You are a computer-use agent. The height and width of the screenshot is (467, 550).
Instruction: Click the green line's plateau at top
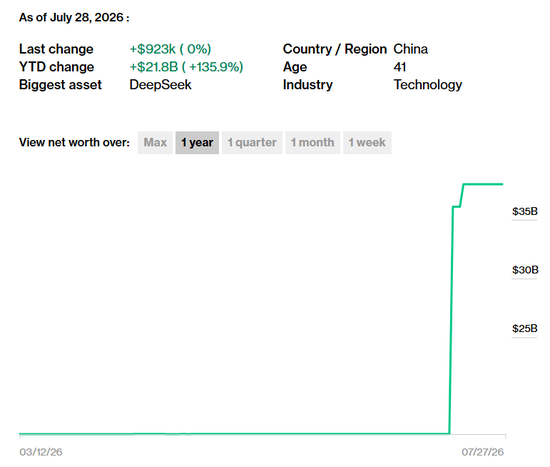coord(483,184)
